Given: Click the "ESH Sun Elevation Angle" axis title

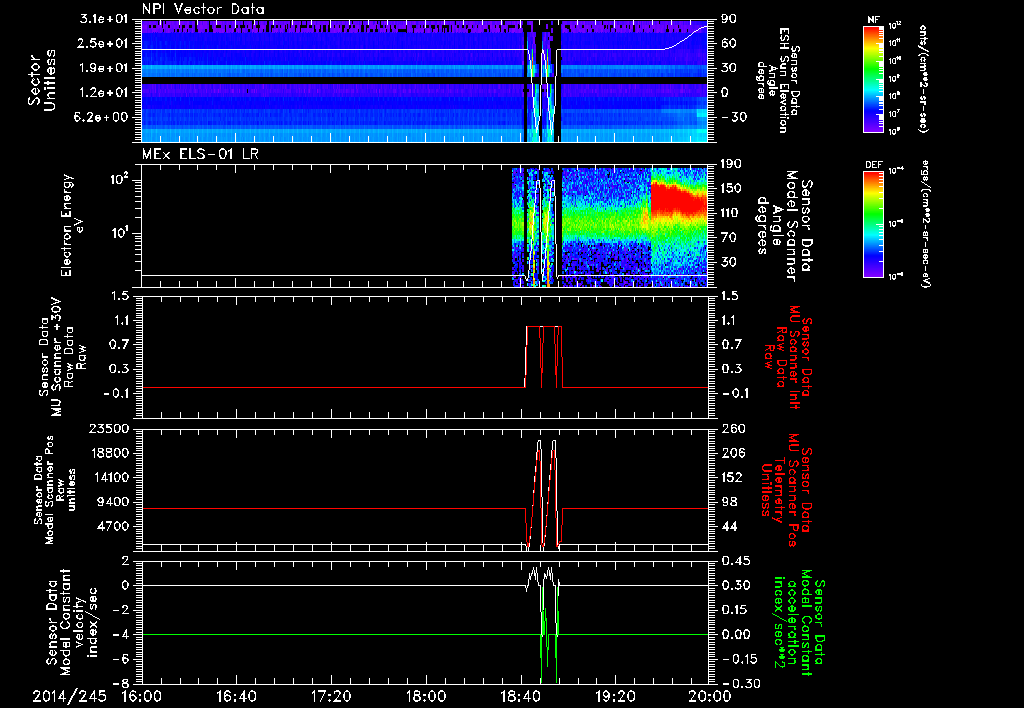Looking at the screenshot, I should (x=778, y=80).
